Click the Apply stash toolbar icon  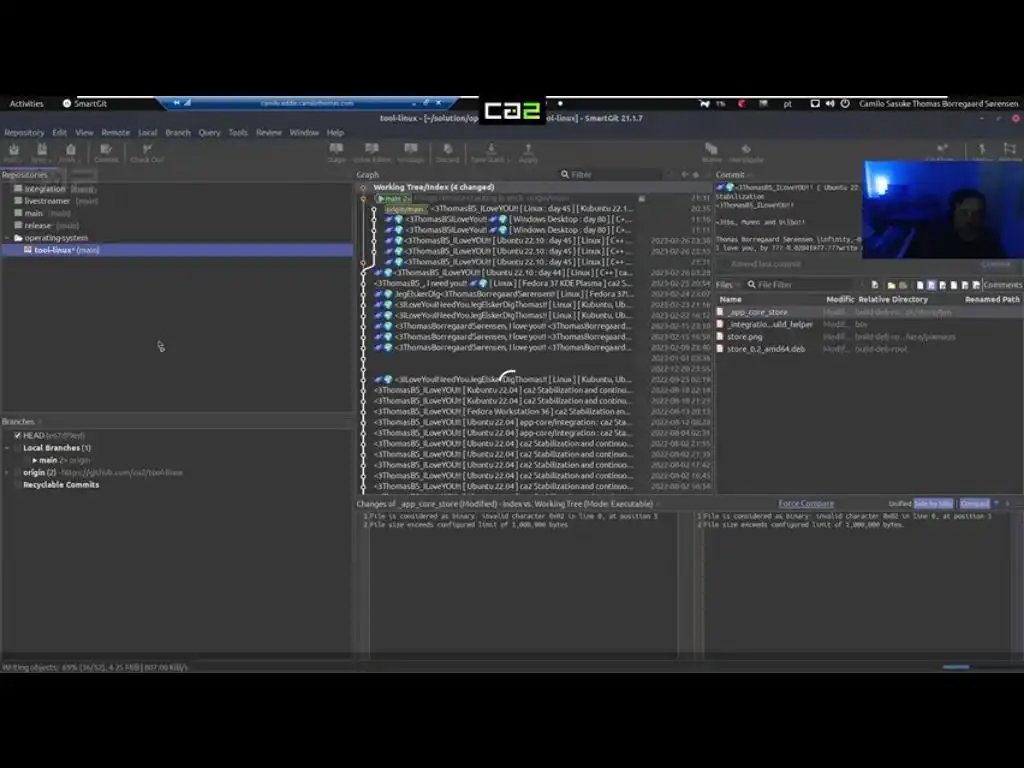(x=528, y=150)
